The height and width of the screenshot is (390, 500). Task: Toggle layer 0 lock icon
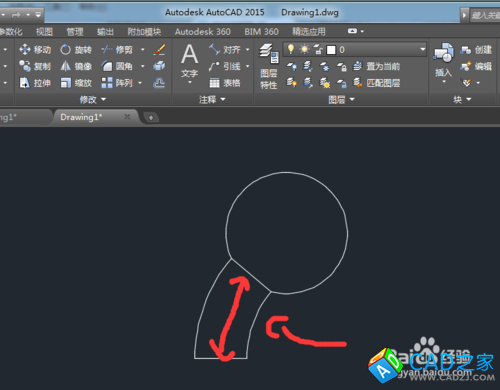pos(318,50)
